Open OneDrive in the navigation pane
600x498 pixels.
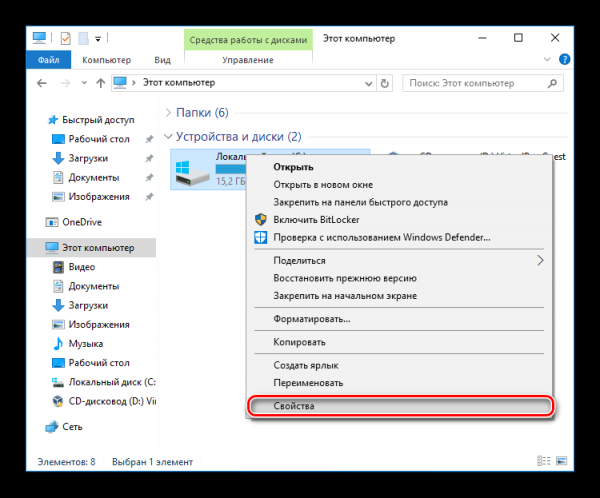click(x=82, y=222)
